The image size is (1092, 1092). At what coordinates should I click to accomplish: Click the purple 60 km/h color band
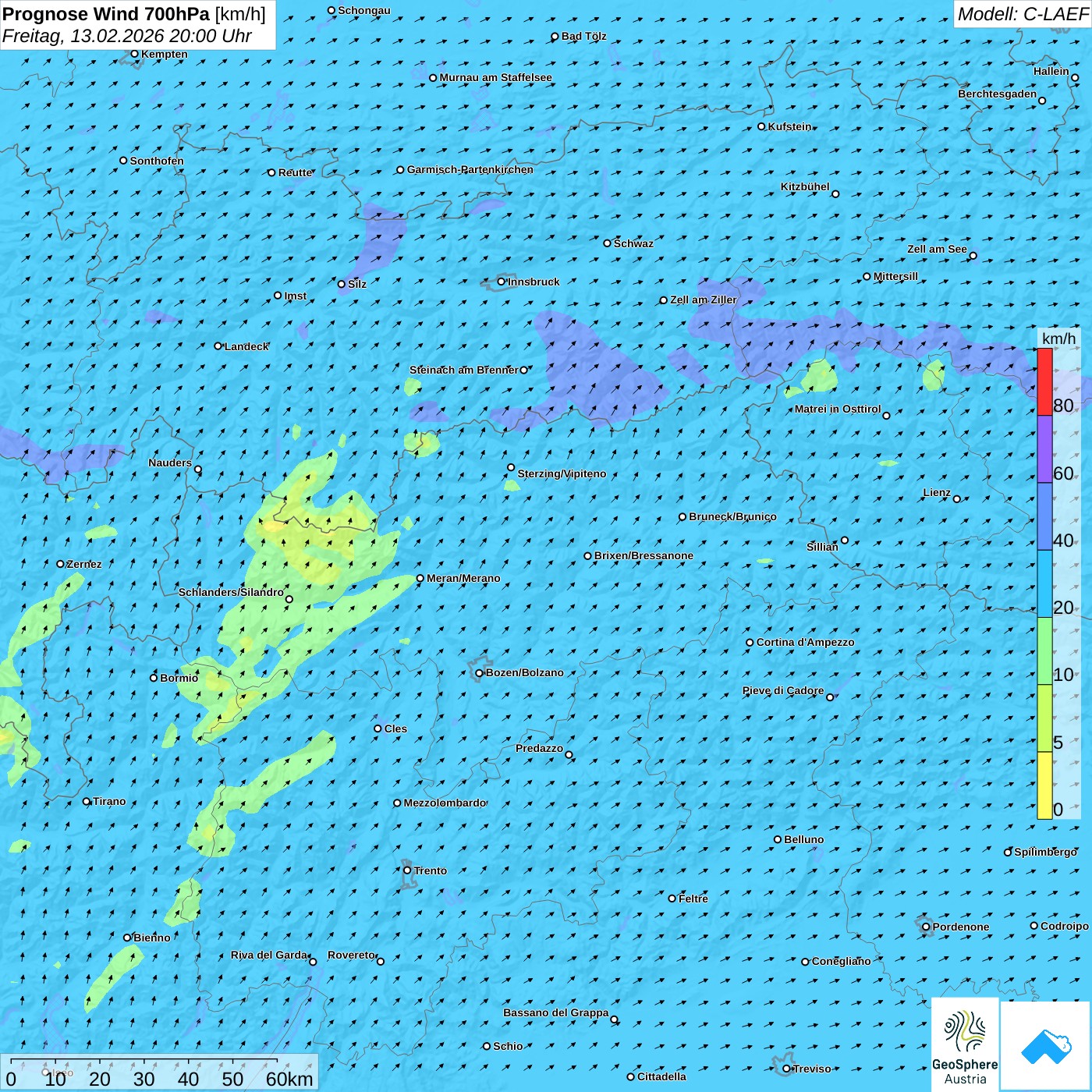tap(1044, 449)
